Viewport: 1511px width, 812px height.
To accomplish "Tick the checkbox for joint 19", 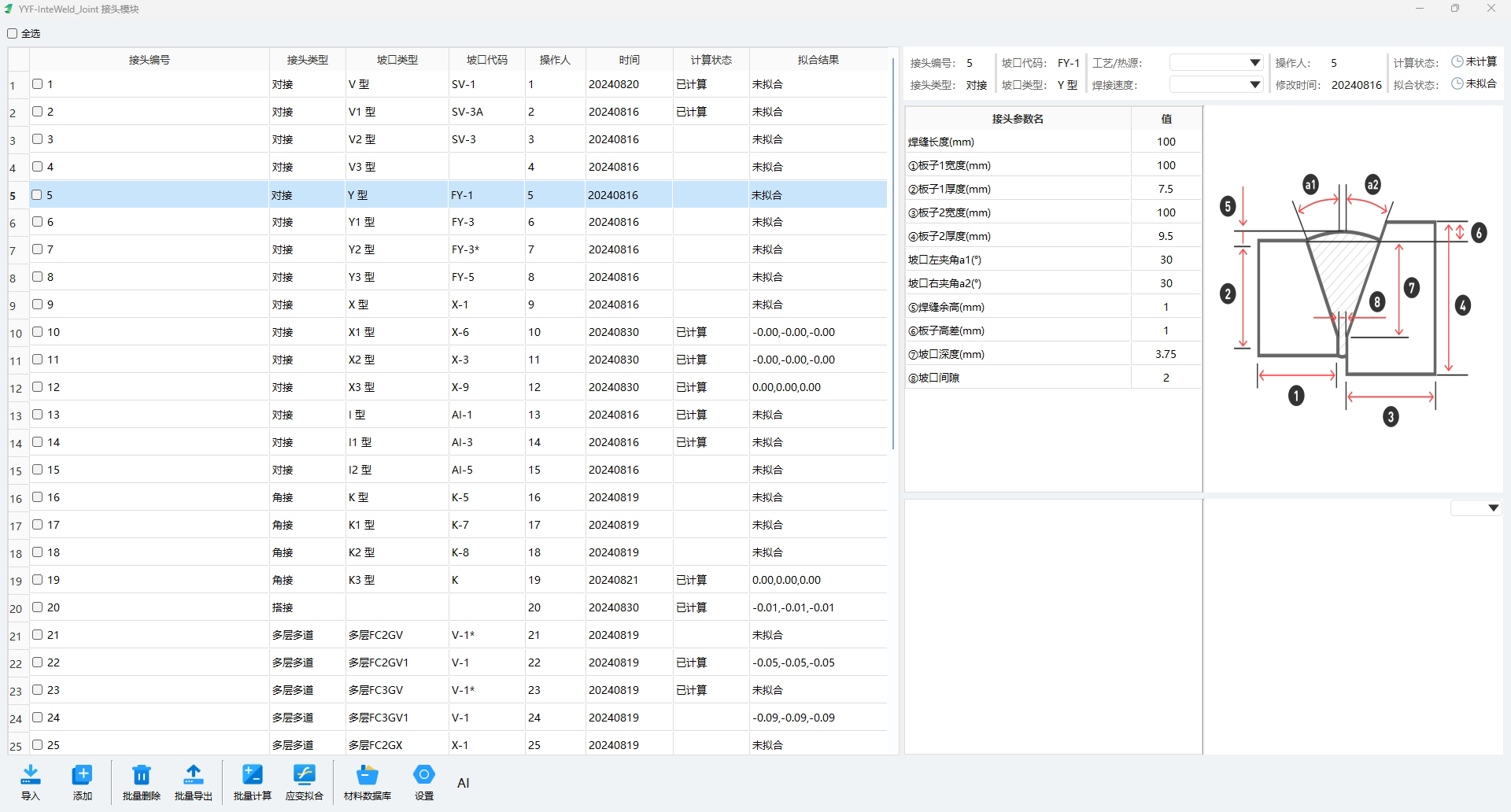I will [x=37, y=580].
